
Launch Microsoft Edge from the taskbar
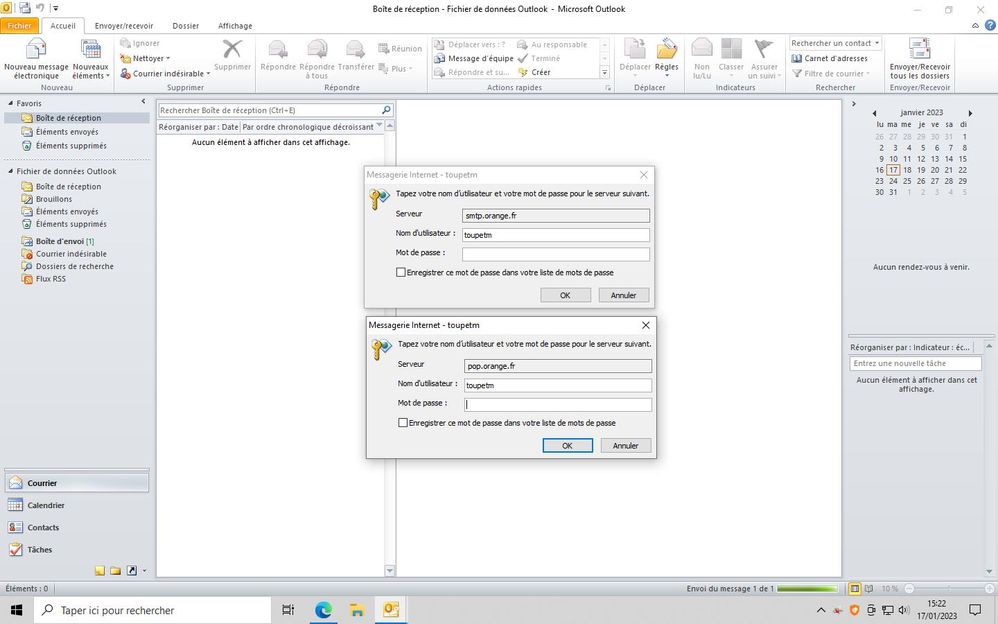pyautogui.click(x=323, y=610)
